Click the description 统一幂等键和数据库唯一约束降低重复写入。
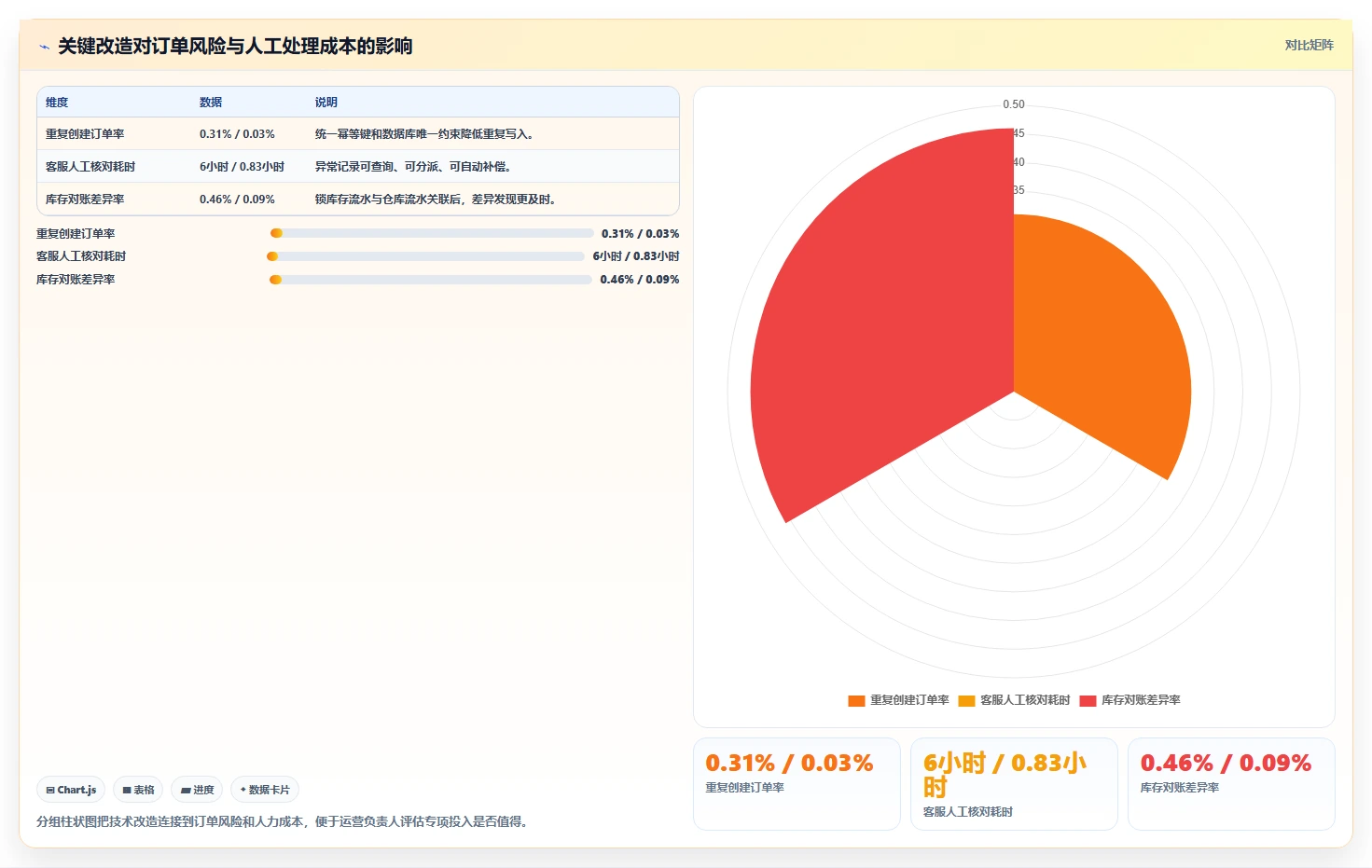The height and width of the screenshot is (868, 1372). (x=426, y=134)
